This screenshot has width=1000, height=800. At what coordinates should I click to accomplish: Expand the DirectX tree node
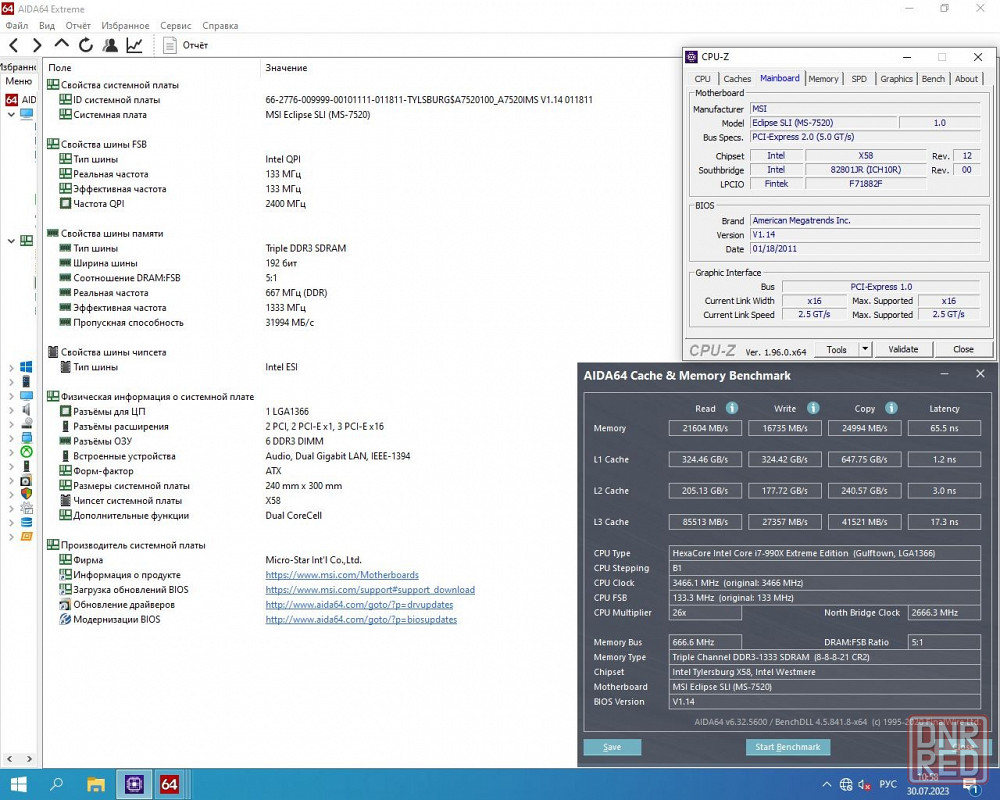[11, 452]
